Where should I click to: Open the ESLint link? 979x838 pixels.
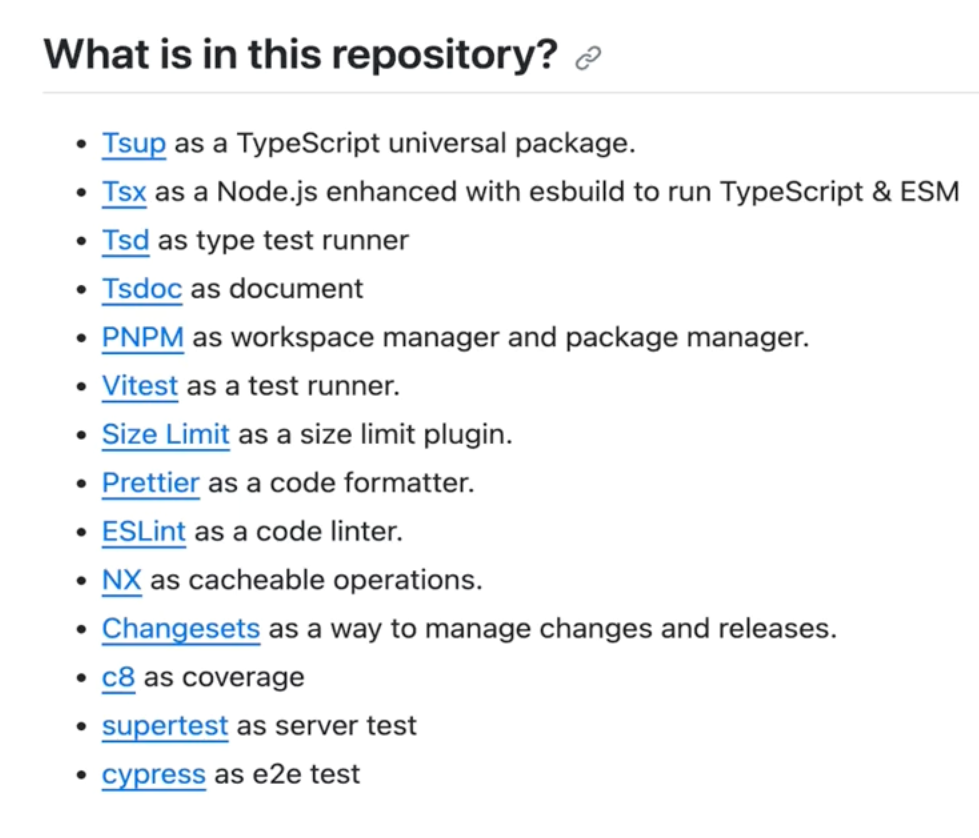144,531
